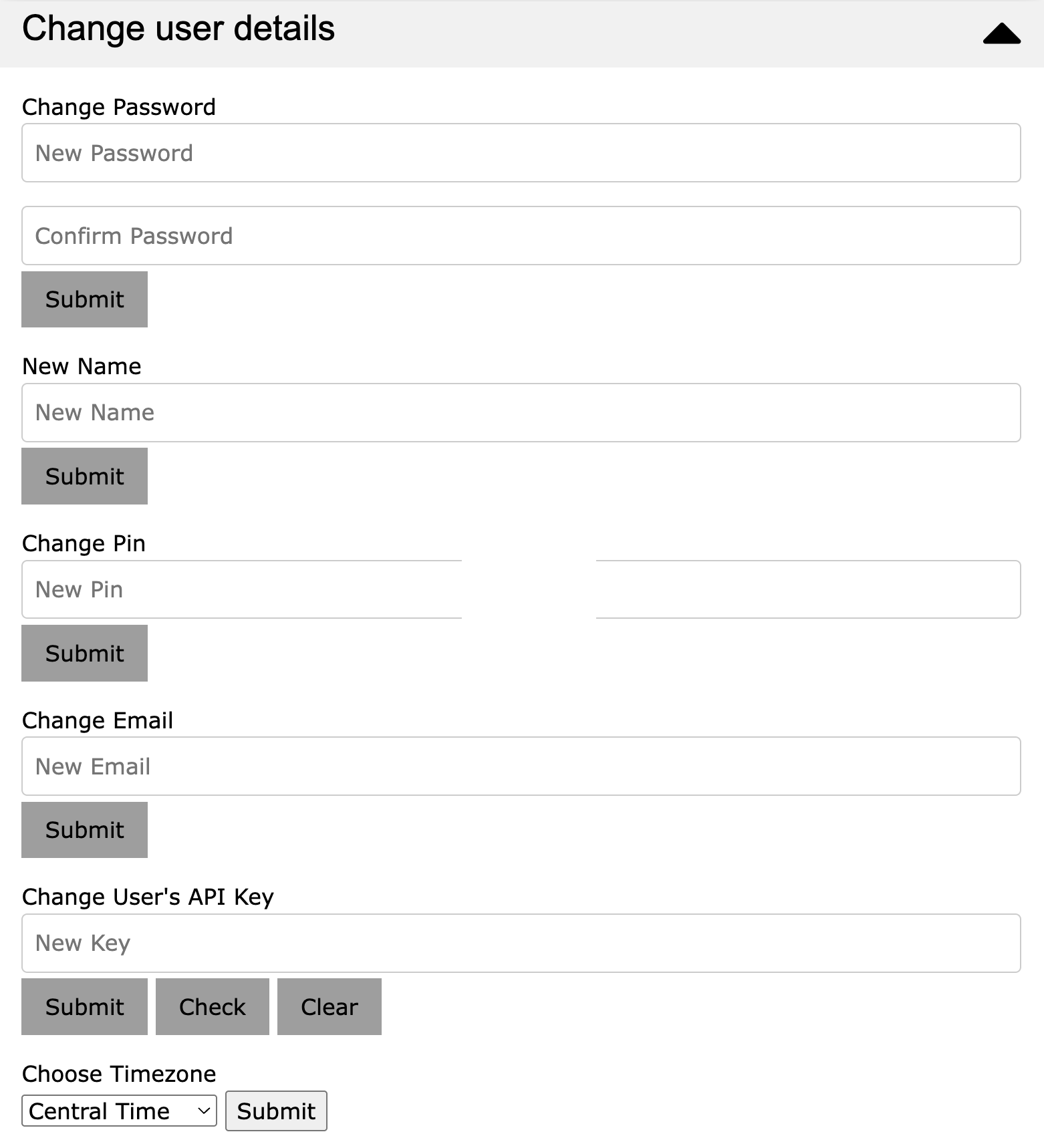This screenshot has height=1148, width=1044.
Task: Click the Check button for API key
Action: pyautogui.click(x=213, y=1006)
